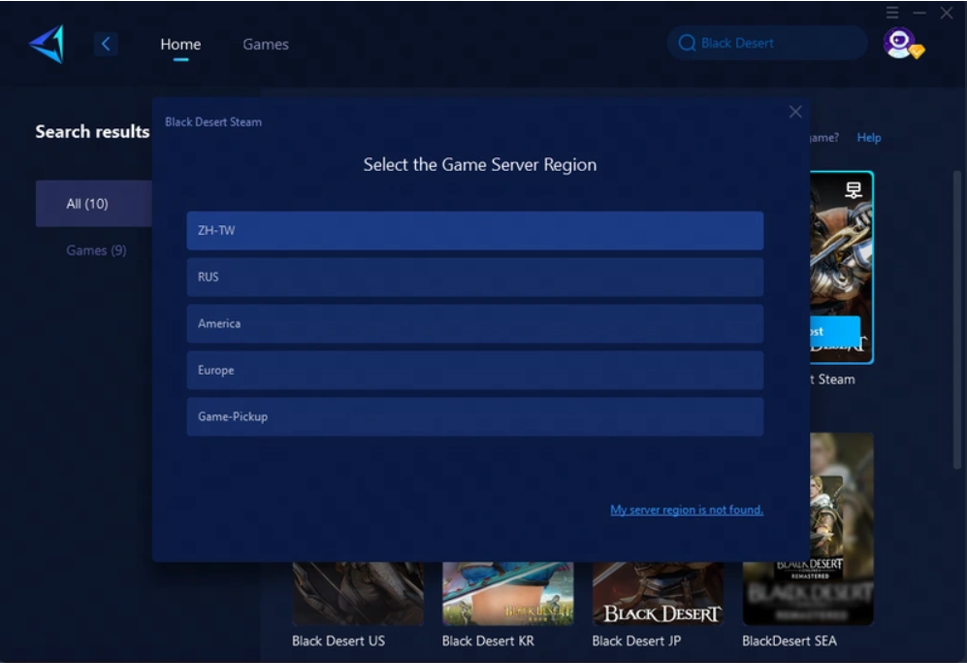This screenshot has height=663, width=967.
Task: Select the ZH-TW server region
Action: point(475,231)
